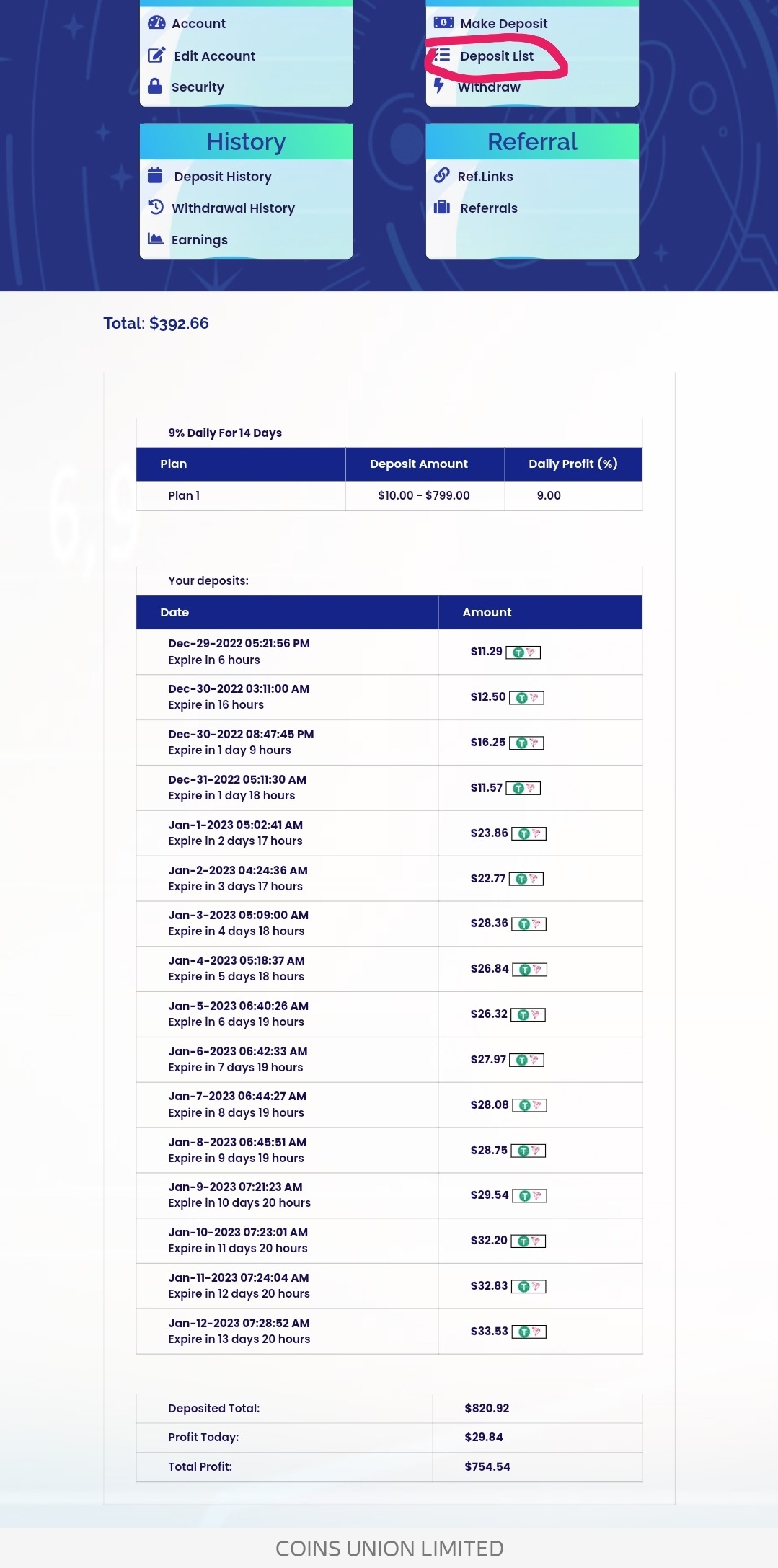Click the Withdrawal History clock icon
The image size is (778, 1568).
(156, 208)
